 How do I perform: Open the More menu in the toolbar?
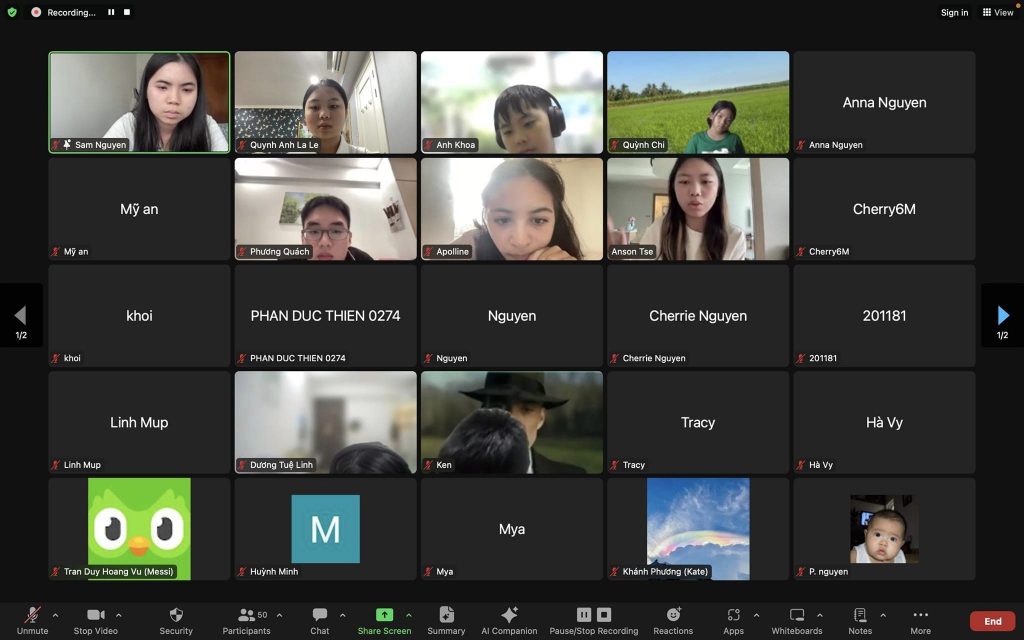point(920,615)
